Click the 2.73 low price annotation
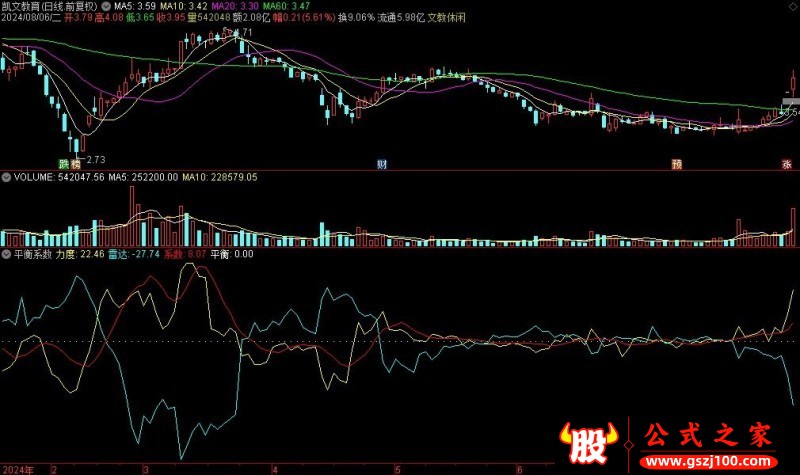800x475 pixels. 95,160
